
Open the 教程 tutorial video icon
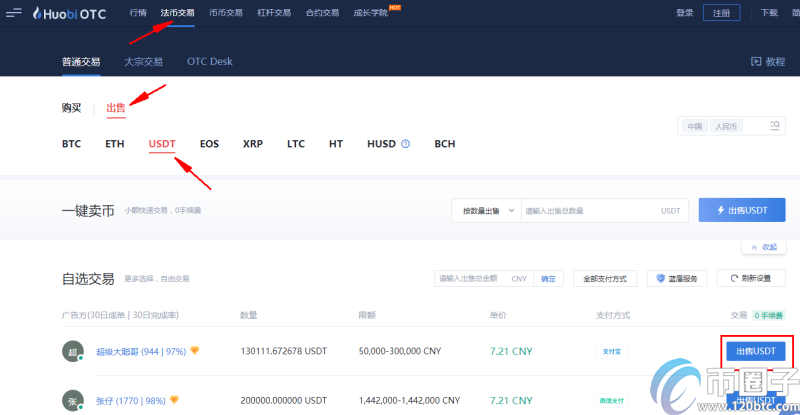tap(756, 62)
